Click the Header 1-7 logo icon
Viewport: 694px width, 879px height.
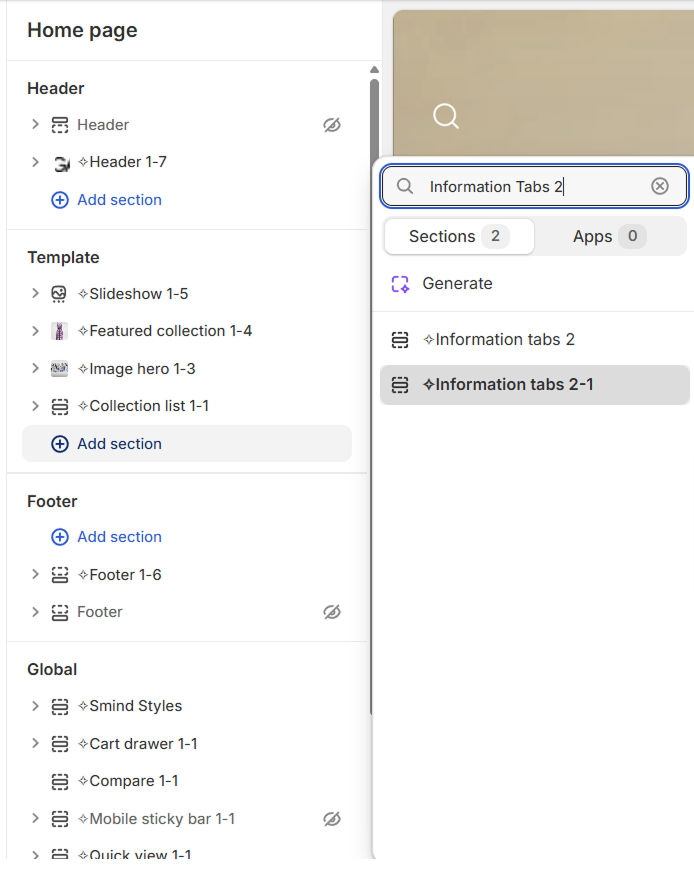click(60, 163)
